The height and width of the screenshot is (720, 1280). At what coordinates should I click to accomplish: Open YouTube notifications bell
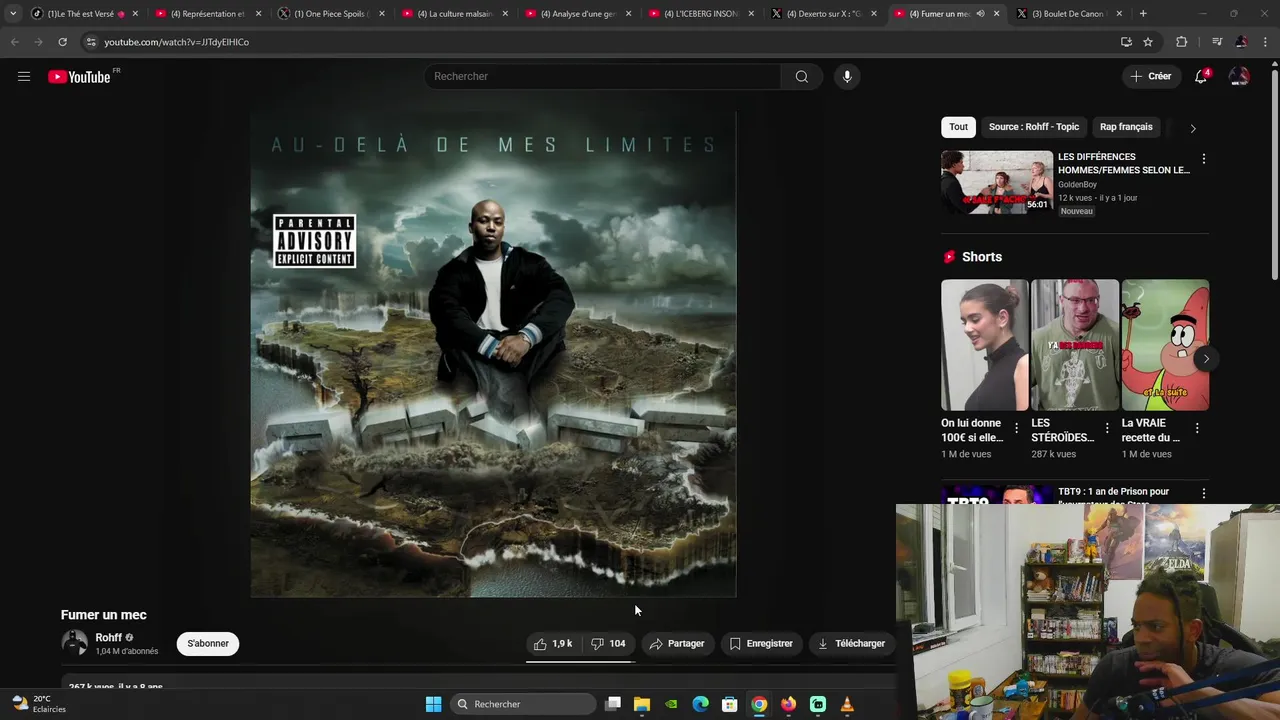[1201, 76]
